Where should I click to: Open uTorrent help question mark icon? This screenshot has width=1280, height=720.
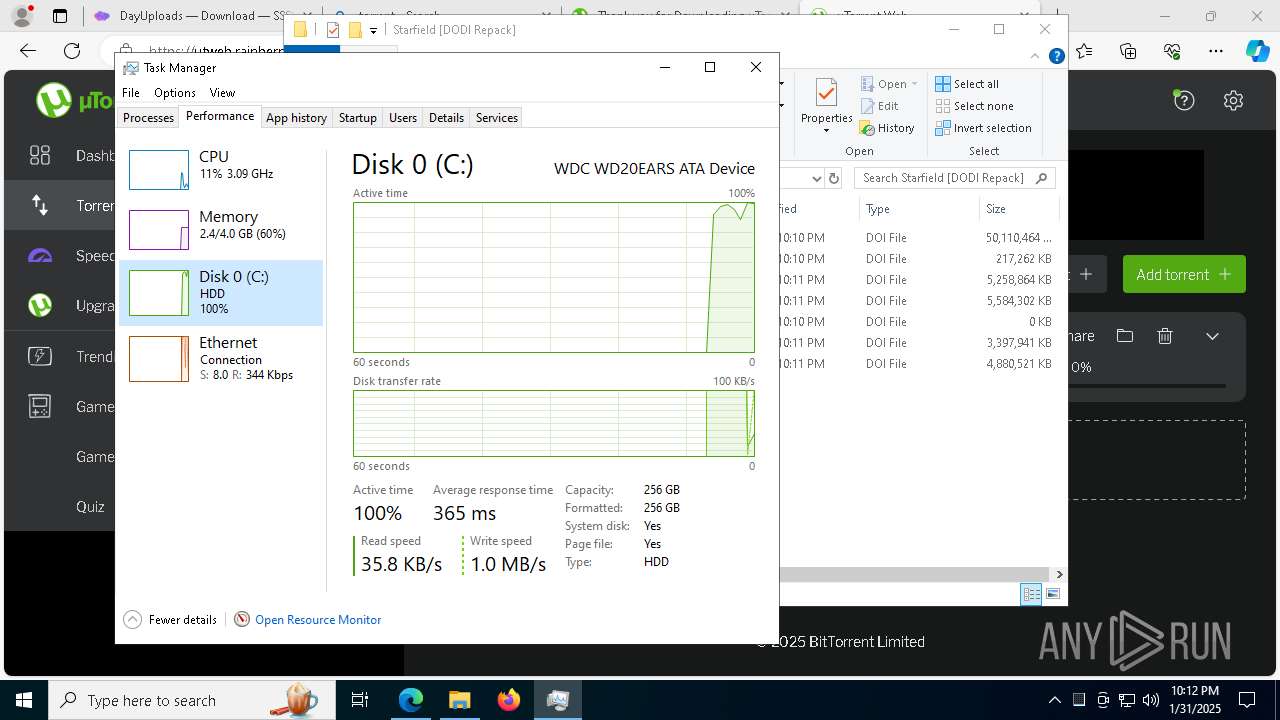click(1184, 100)
